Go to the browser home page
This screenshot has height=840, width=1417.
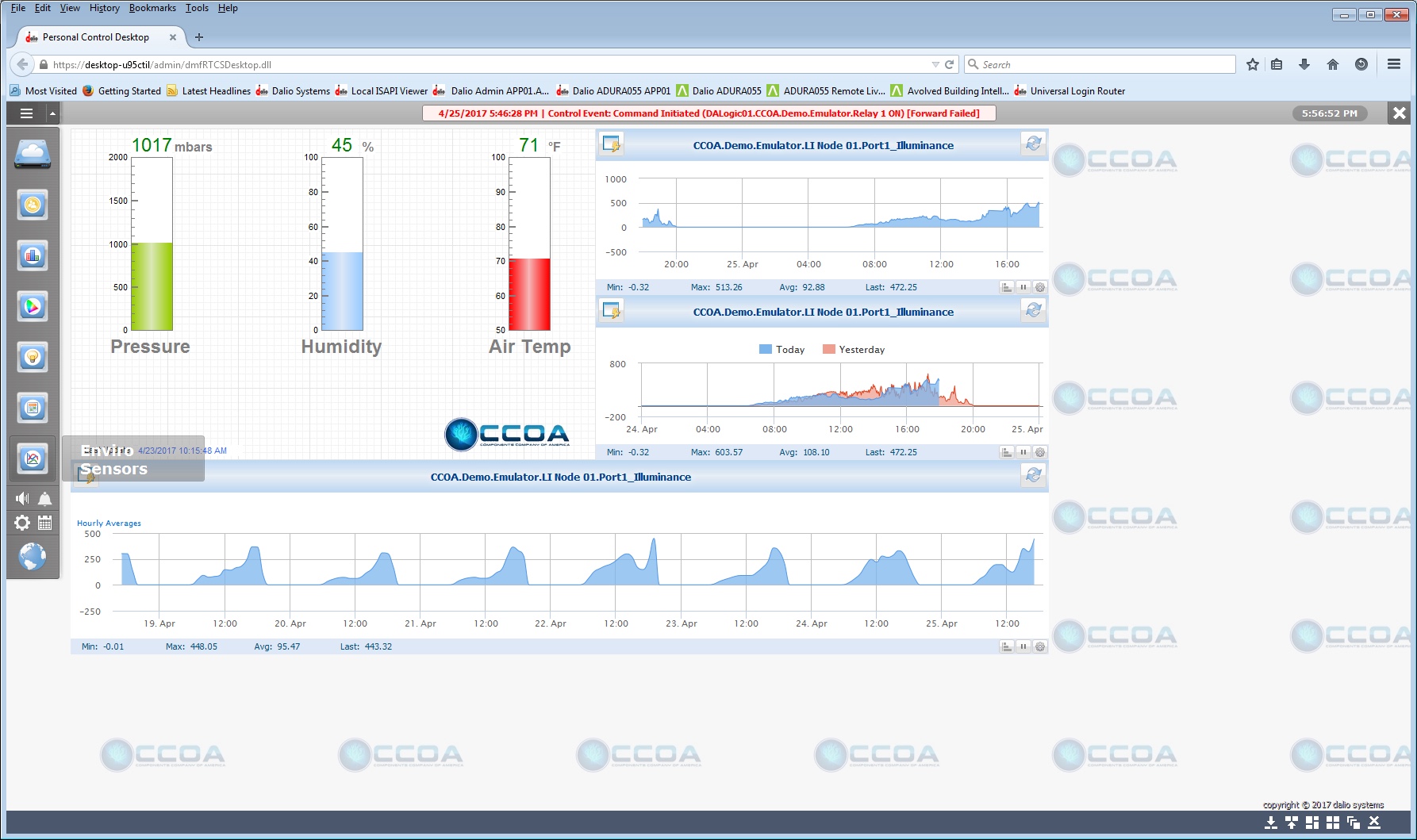tap(1333, 65)
